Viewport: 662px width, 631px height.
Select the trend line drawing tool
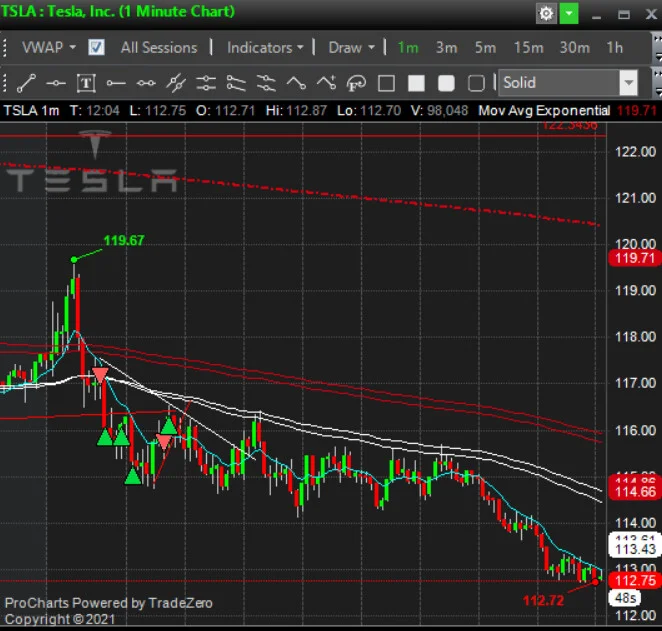pos(26,83)
